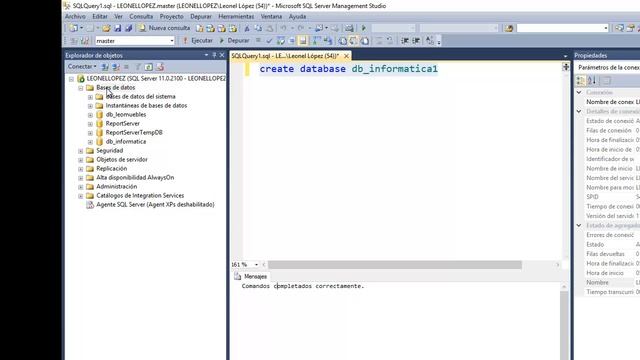Viewport: 640px width, 360px height.
Task: Click the Depurar button
Action: pos(234,40)
